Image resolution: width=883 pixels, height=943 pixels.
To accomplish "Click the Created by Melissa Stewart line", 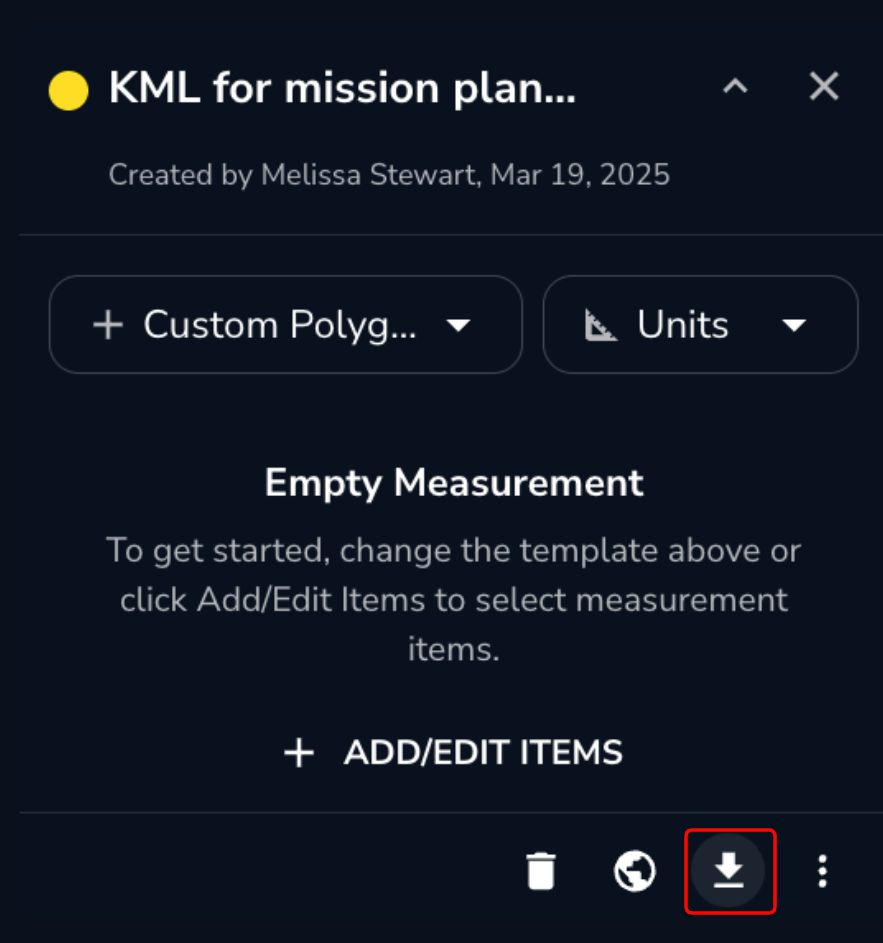I will [x=389, y=175].
